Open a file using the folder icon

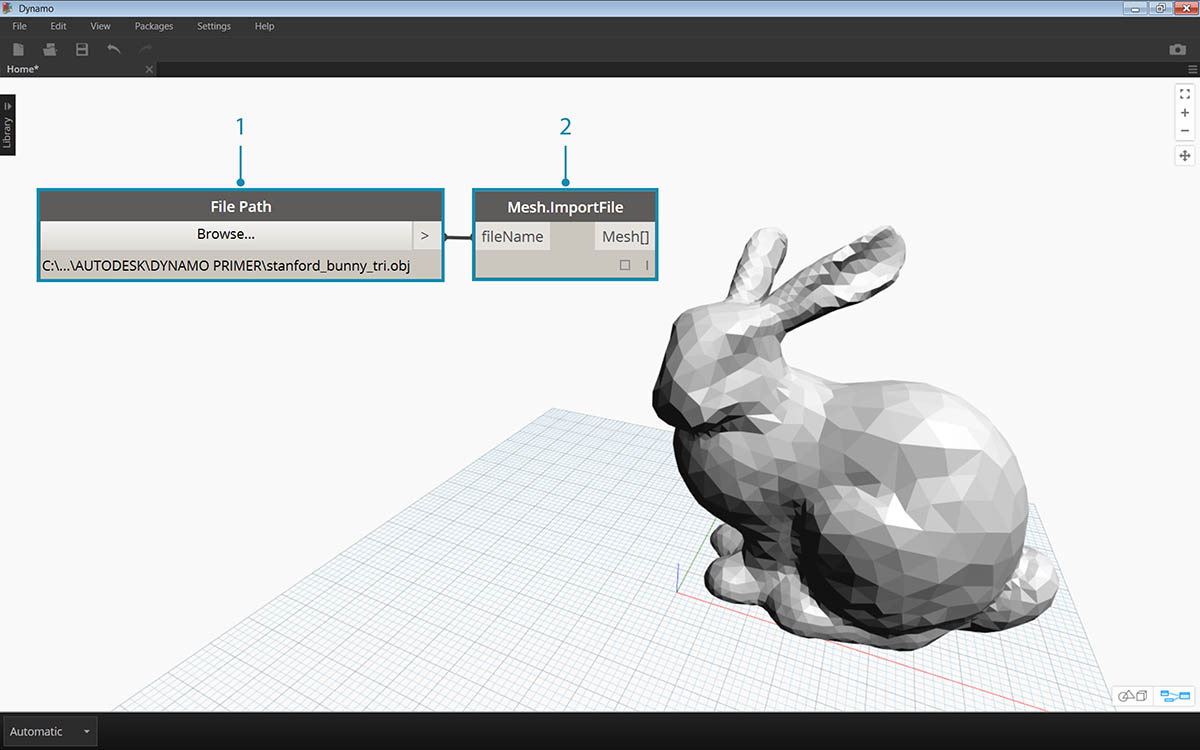coord(50,49)
